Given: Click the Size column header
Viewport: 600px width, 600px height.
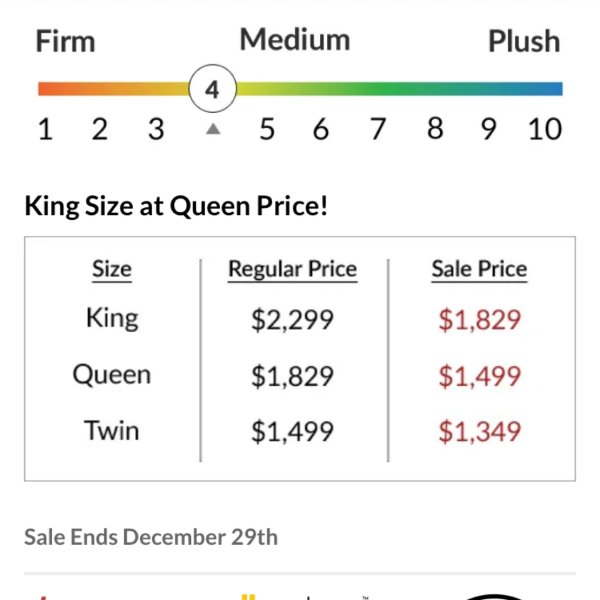Looking at the screenshot, I should click(x=112, y=269).
